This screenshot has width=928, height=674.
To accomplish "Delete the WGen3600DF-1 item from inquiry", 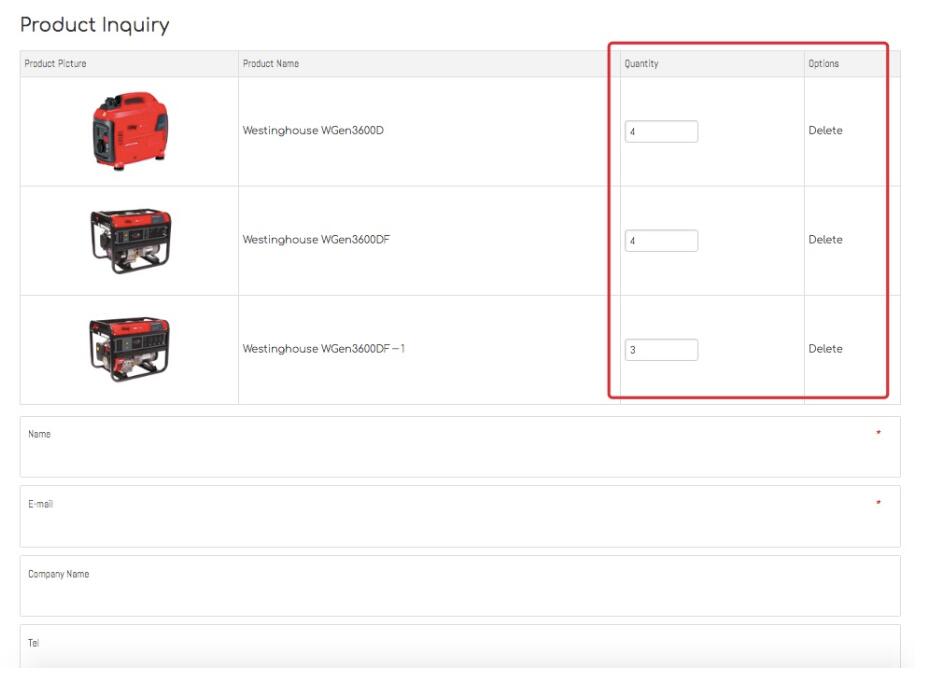I will [825, 349].
